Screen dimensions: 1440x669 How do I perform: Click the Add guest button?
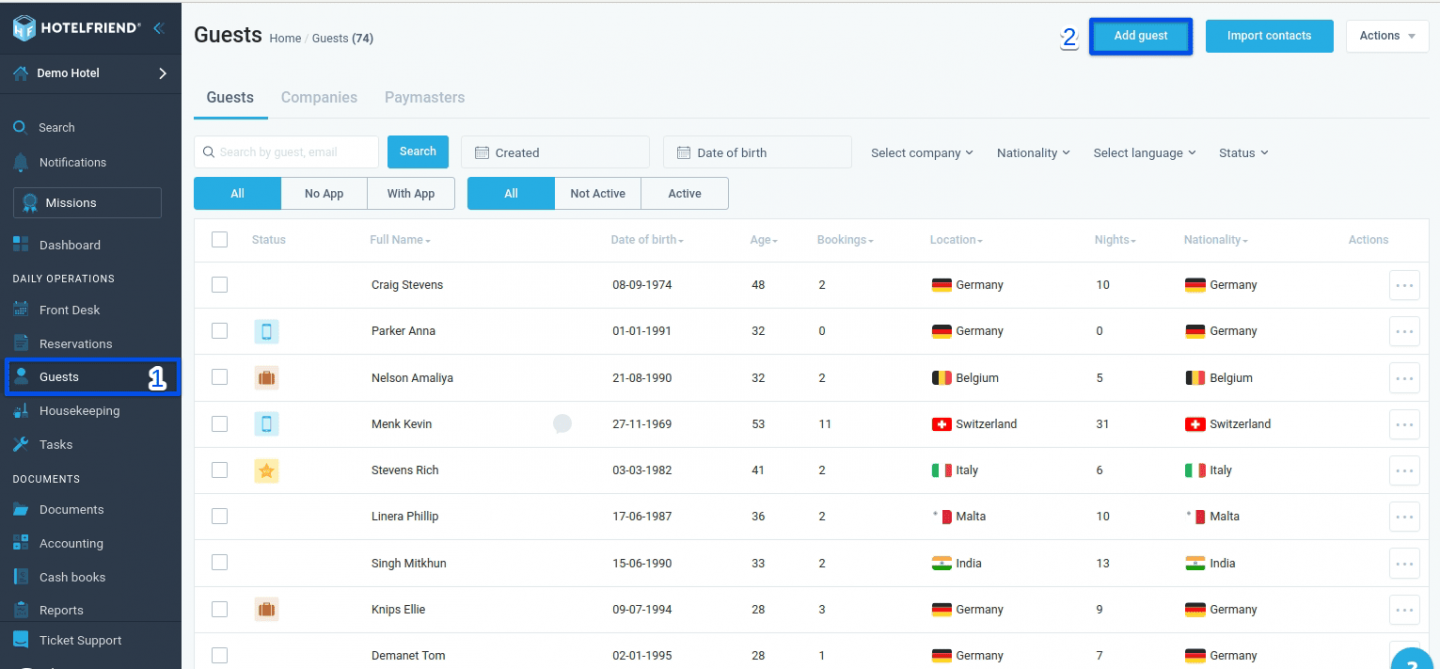[1141, 36]
